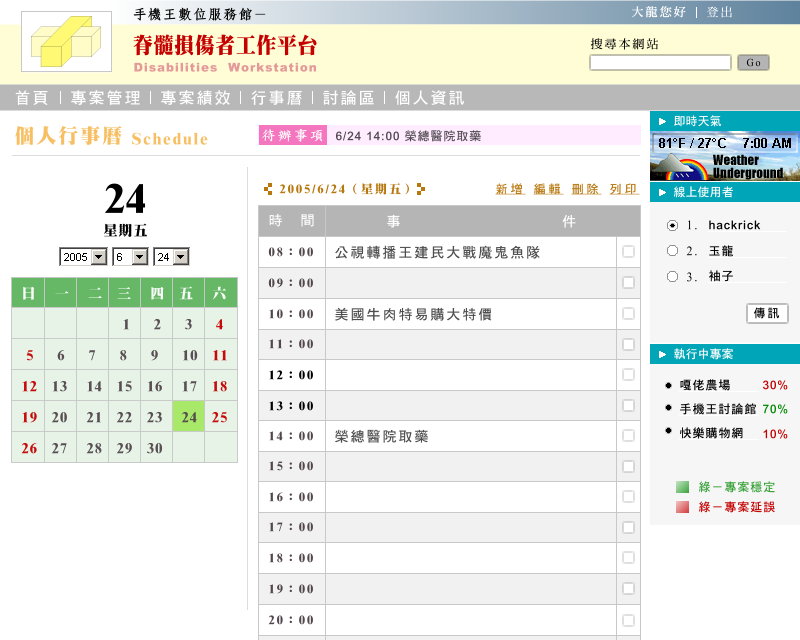Click the site search input field
Screen dimensions: 800x640
pyautogui.click(x=660, y=63)
